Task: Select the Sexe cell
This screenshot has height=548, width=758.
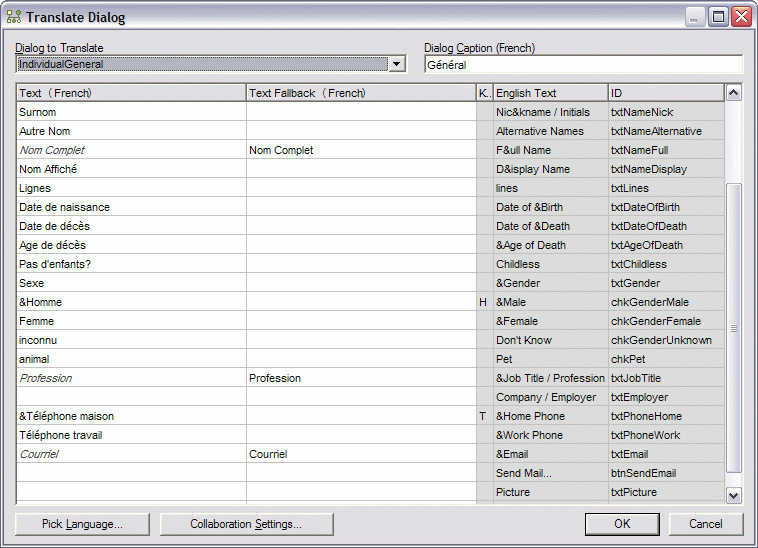Action: click(x=131, y=283)
